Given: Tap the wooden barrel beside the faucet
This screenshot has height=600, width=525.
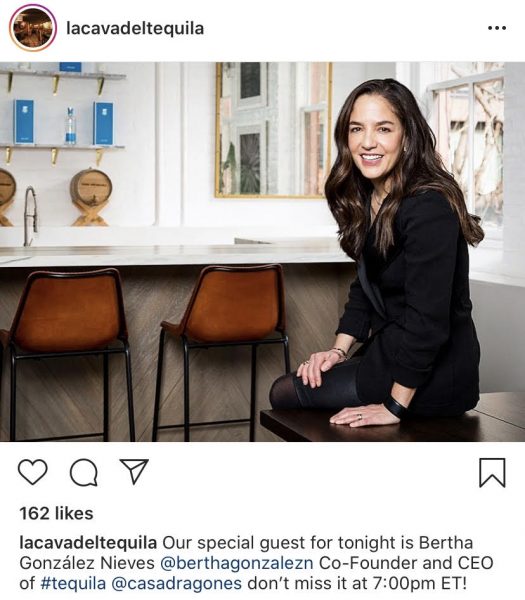Looking at the screenshot, I should pyautogui.click(x=91, y=197).
